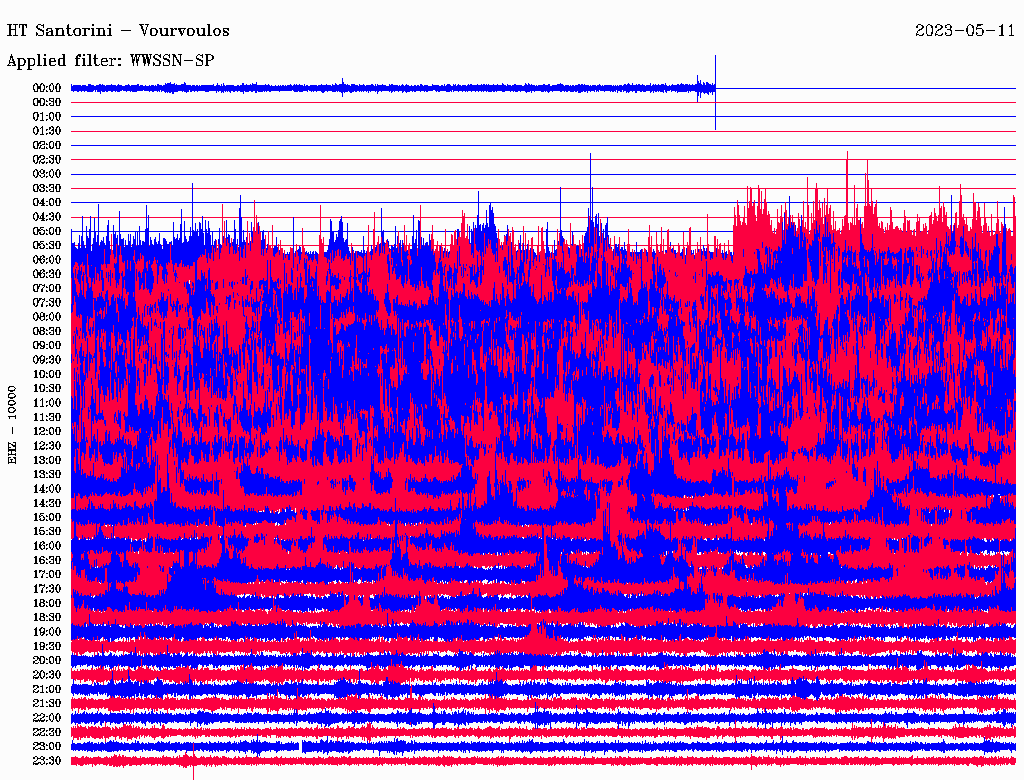Click the 14:00 time label

(47, 488)
